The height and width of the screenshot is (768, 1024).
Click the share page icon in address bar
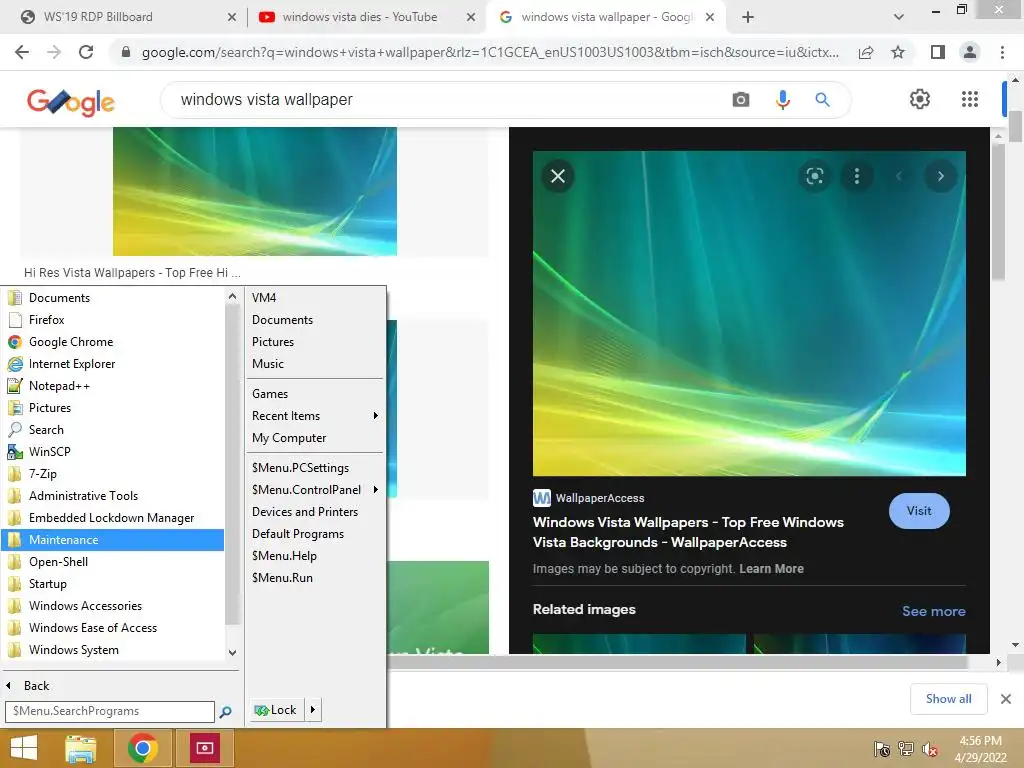(866, 52)
